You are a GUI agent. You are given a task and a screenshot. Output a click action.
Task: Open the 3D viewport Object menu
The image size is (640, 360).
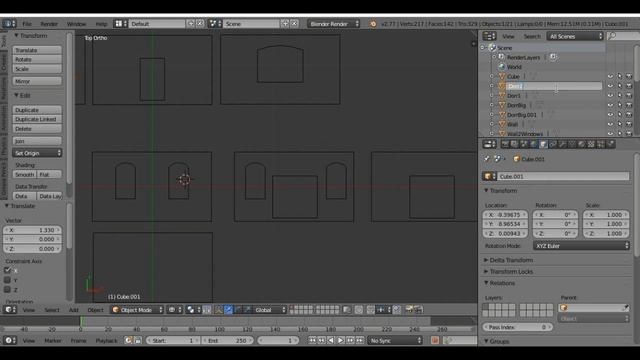coord(96,310)
